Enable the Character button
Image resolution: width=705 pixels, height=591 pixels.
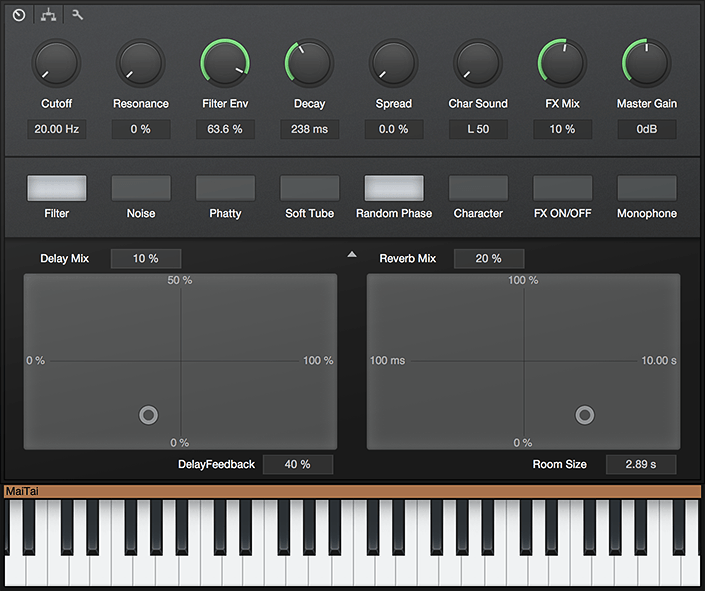click(x=478, y=188)
